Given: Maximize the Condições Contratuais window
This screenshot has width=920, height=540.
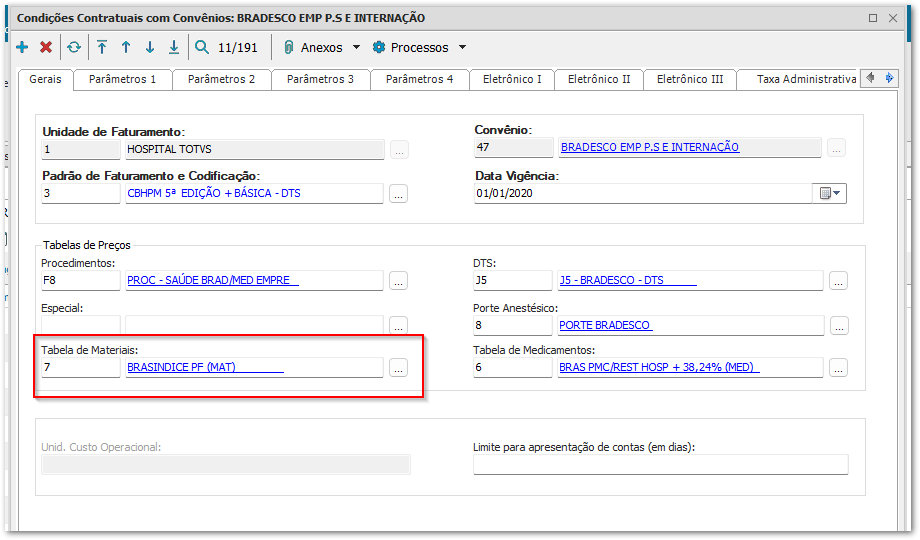Looking at the screenshot, I should (x=873, y=18).
